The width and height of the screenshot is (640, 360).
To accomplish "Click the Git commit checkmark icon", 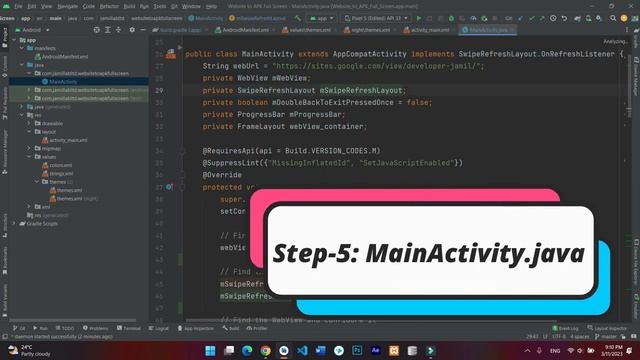I will point(531,18).
